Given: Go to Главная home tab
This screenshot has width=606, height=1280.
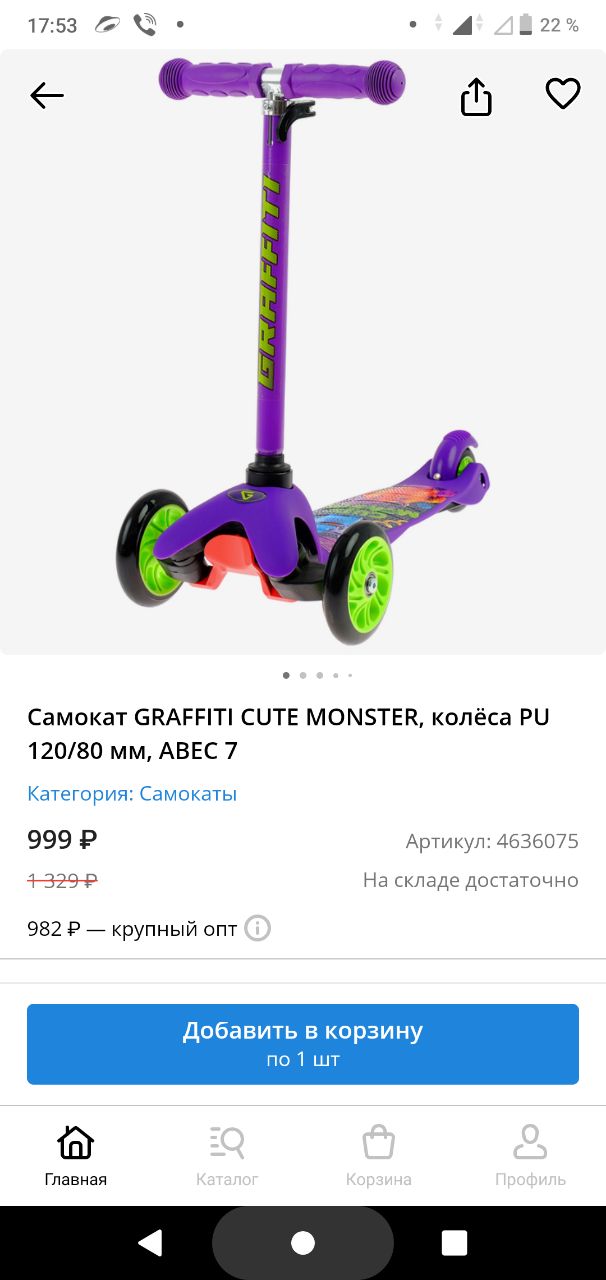Looking at the screenshot, I should point(76,1155).
